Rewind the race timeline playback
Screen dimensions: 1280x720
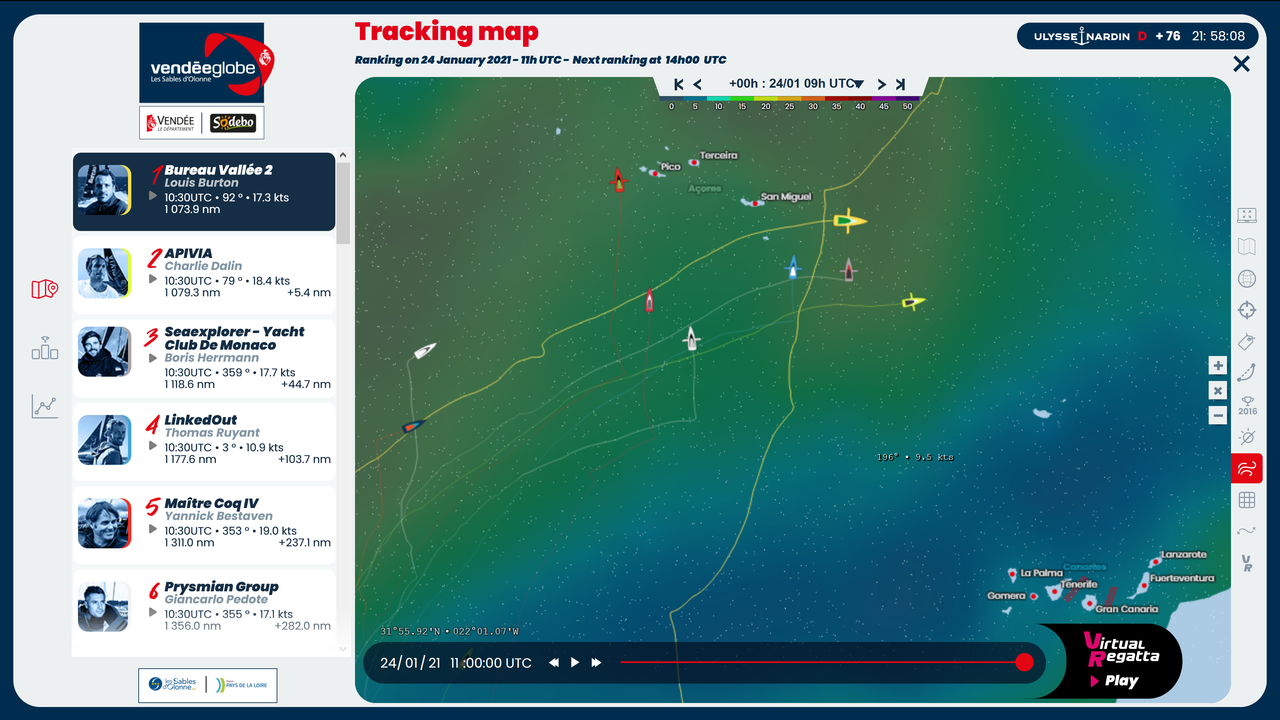[x=554, y=663]
